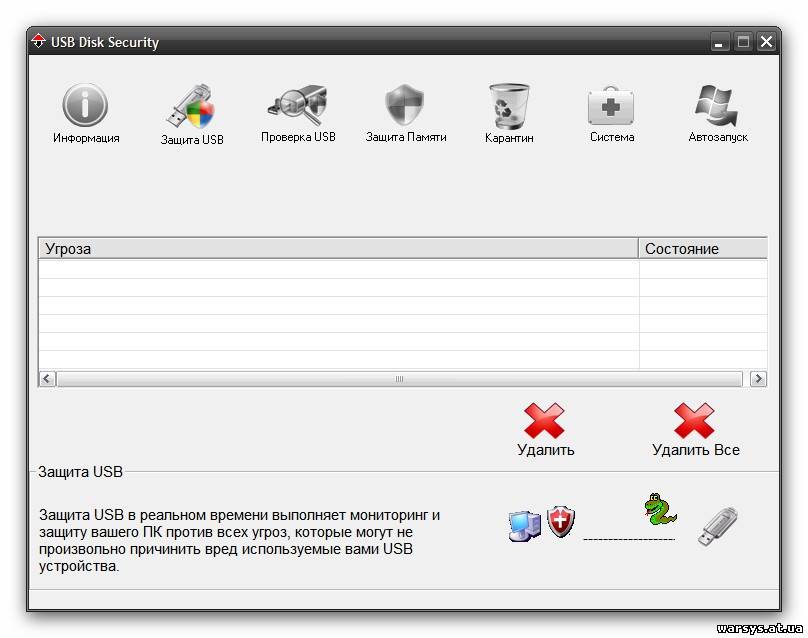Open the Система first-aid kit
The image size is (808, 638).
pos(612,114)
